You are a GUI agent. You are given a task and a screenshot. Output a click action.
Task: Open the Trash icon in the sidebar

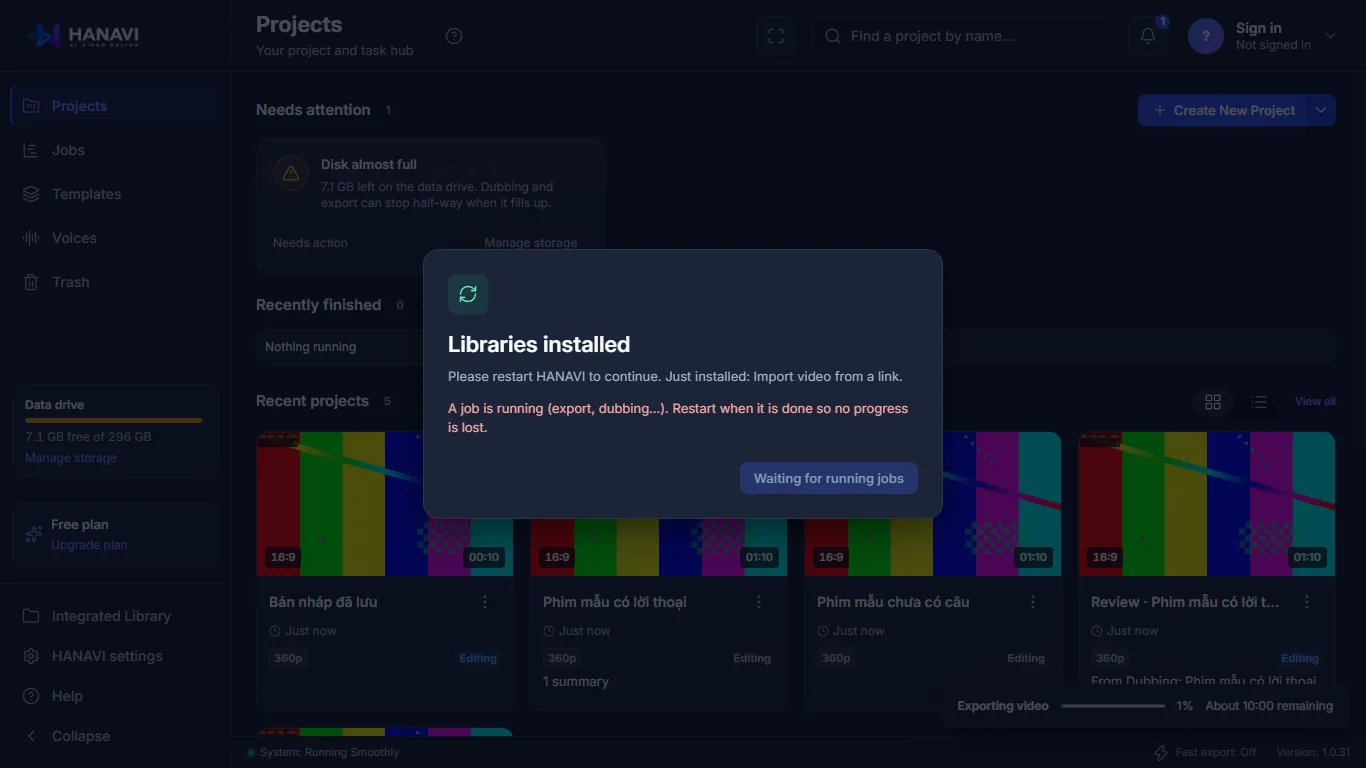[x=31, y=282]
